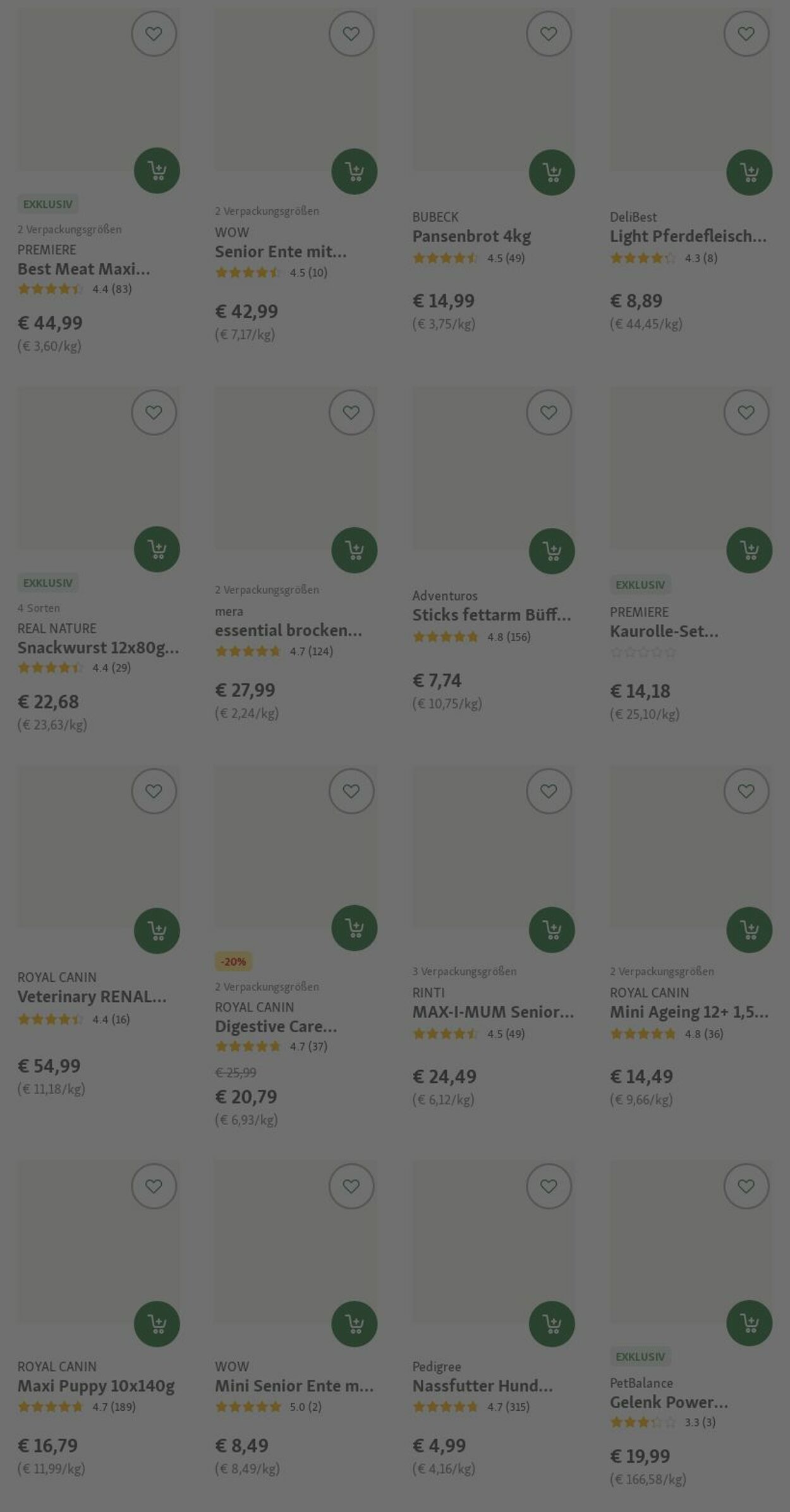Add Royal Canin Veterinary RENAL to cart
This screenshot has height=1512, width=790.
click(x=157, y=930)
